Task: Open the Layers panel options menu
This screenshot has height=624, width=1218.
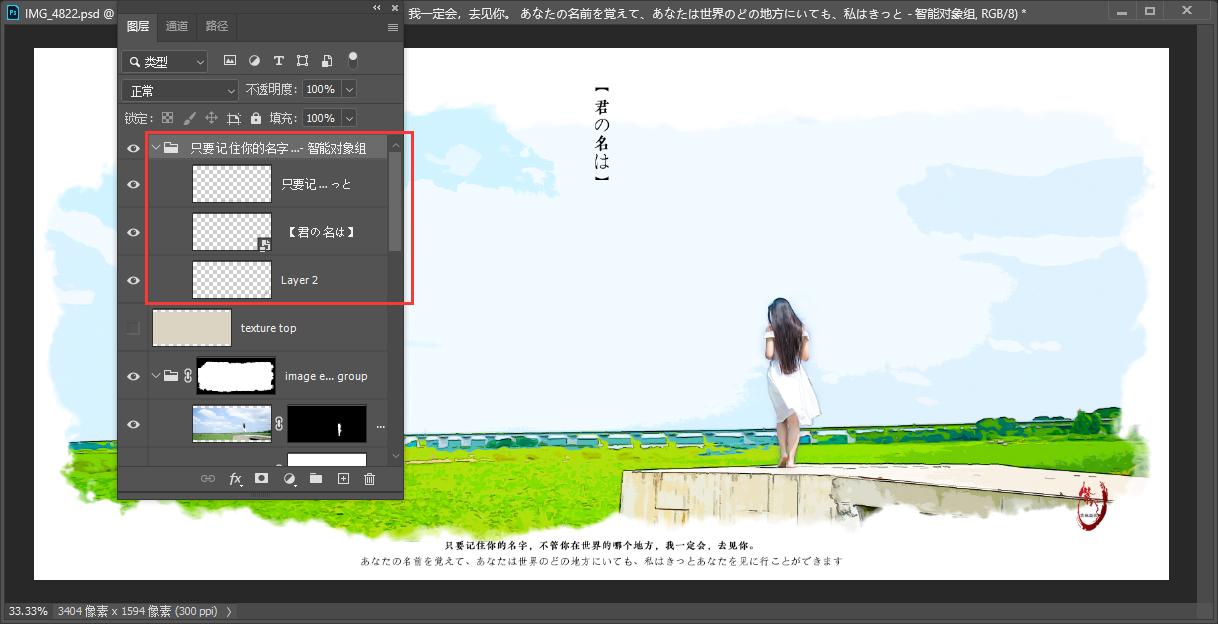Action: [x=392, y=27]
